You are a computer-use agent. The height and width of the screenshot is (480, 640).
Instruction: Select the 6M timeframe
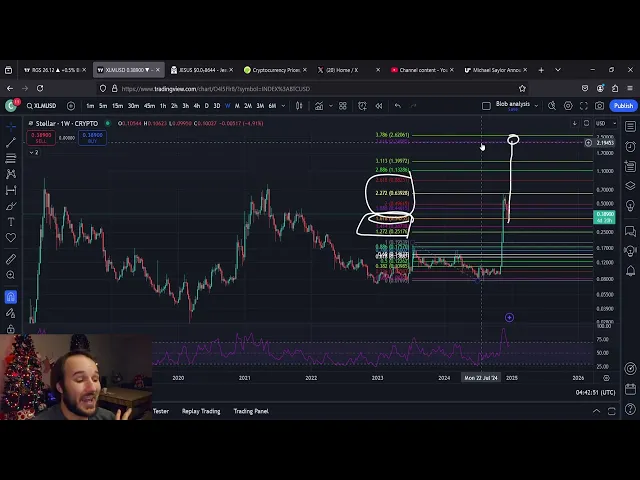[x=272, y=106]
